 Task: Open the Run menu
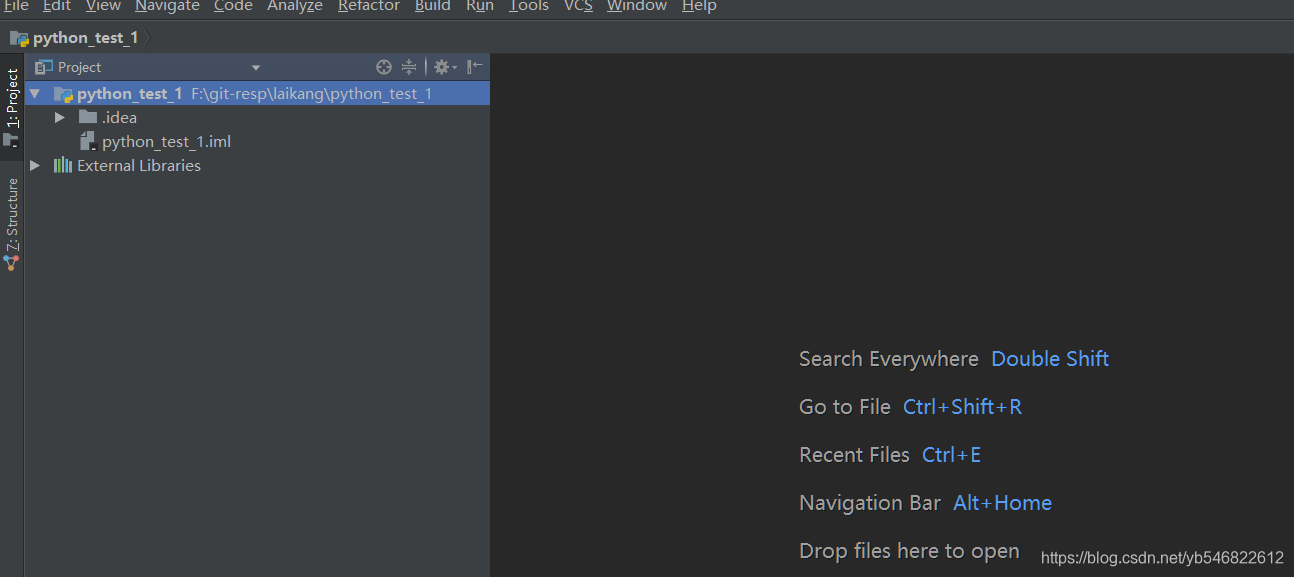coord(480,6)
